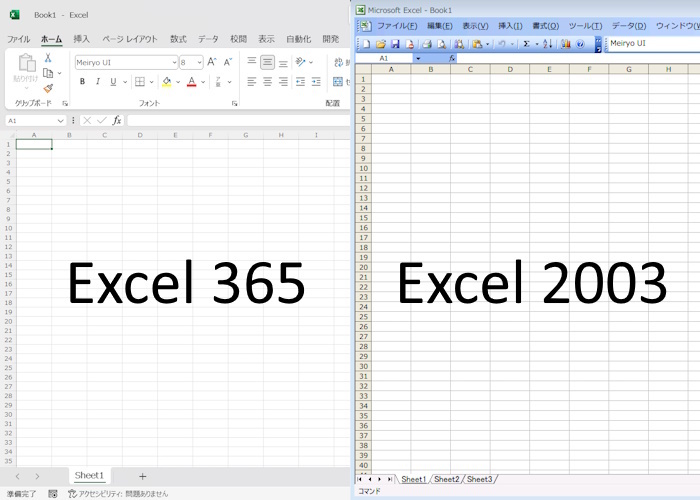Click Decrease Indent icon in Excel 365
This screenshot has height=500, width=700.
click(300, 82)
